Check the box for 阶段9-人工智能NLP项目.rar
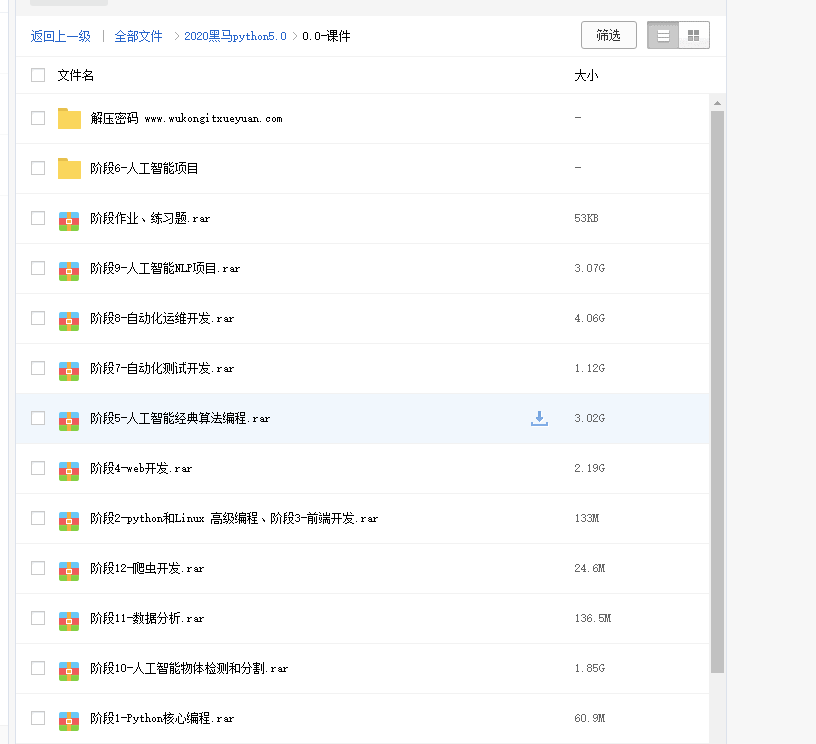The image size is (816, 744). (38, 268)
